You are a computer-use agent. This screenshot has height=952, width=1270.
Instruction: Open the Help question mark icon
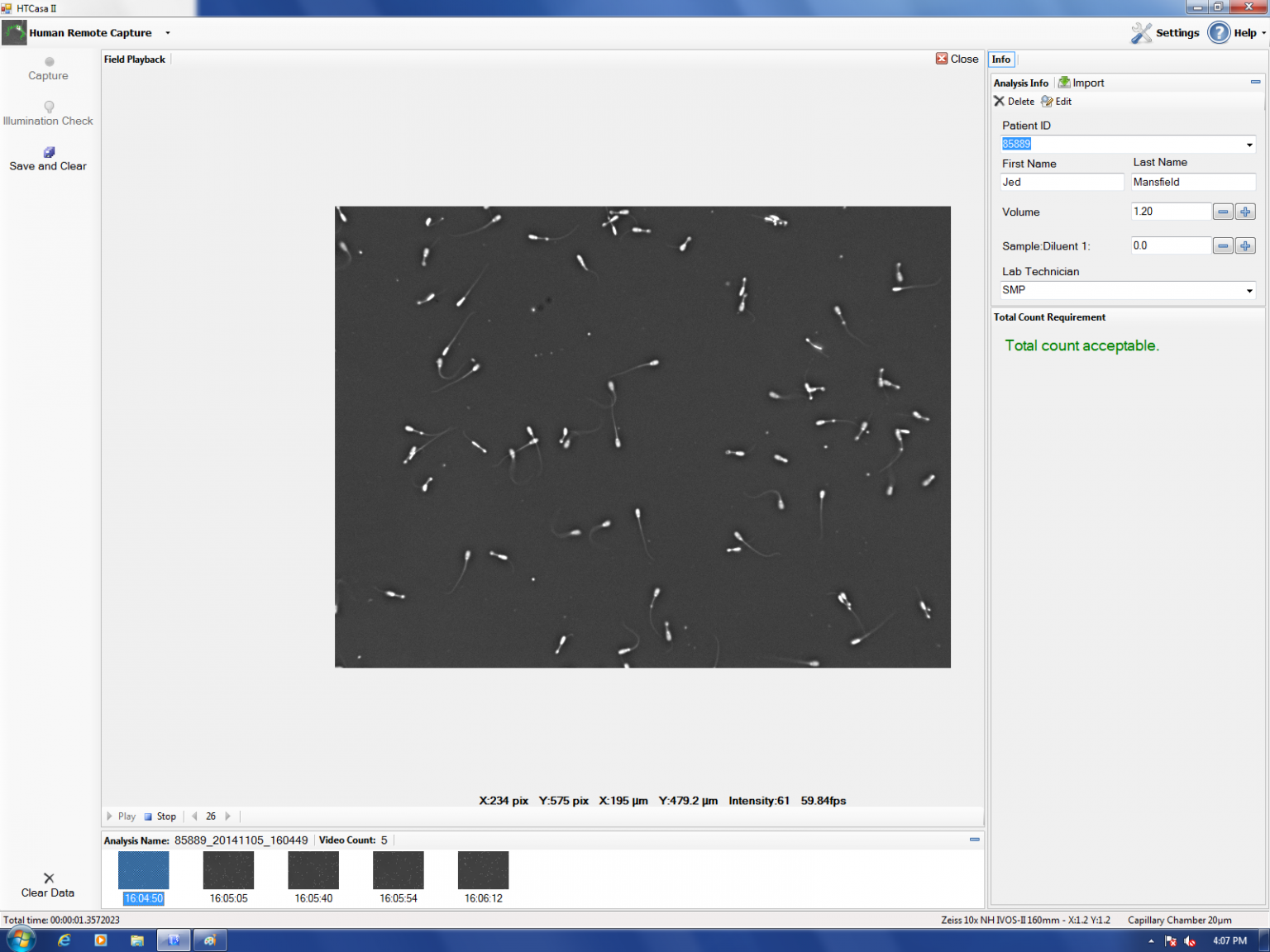coord(1219,33)
